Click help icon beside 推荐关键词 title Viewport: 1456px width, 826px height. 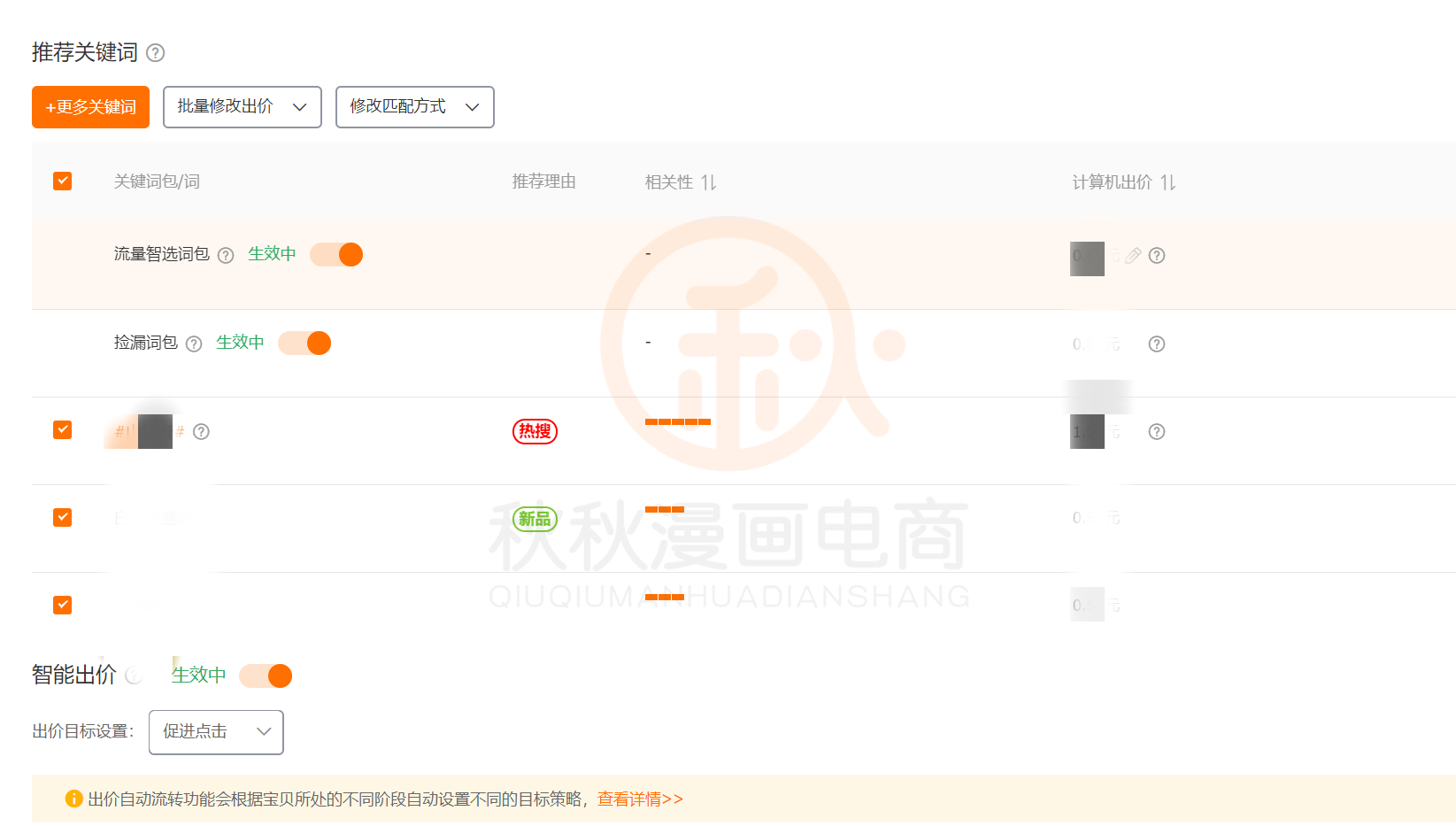pos(156,53)
